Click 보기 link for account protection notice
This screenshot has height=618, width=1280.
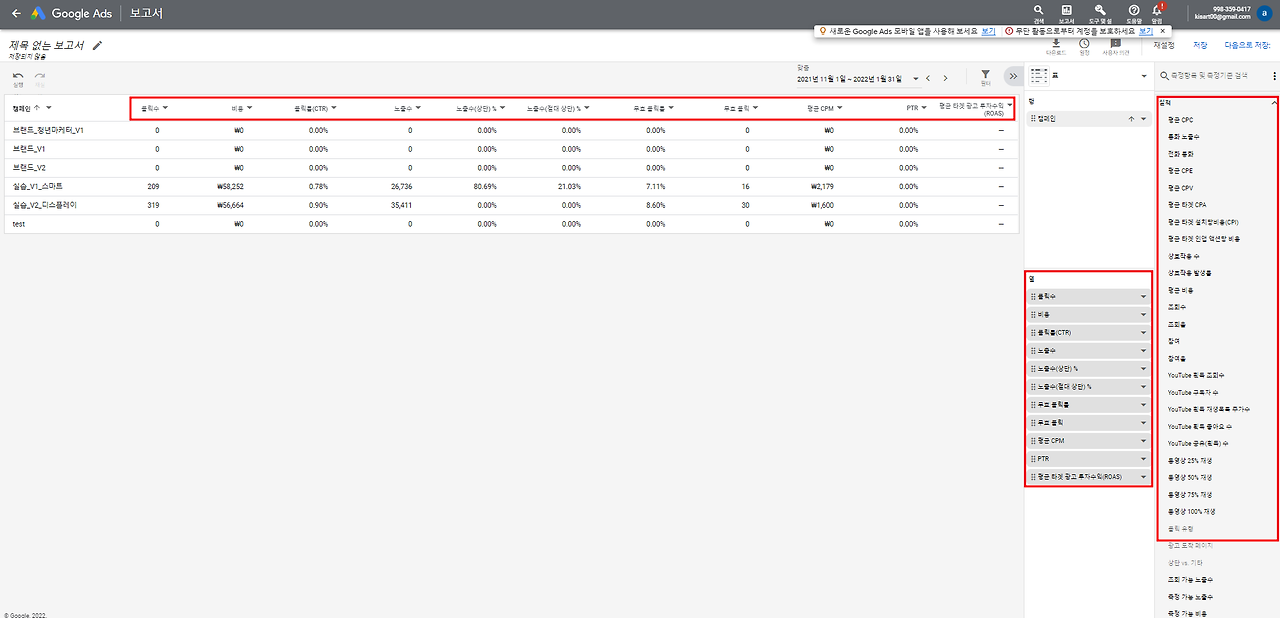pos(1146,31)
